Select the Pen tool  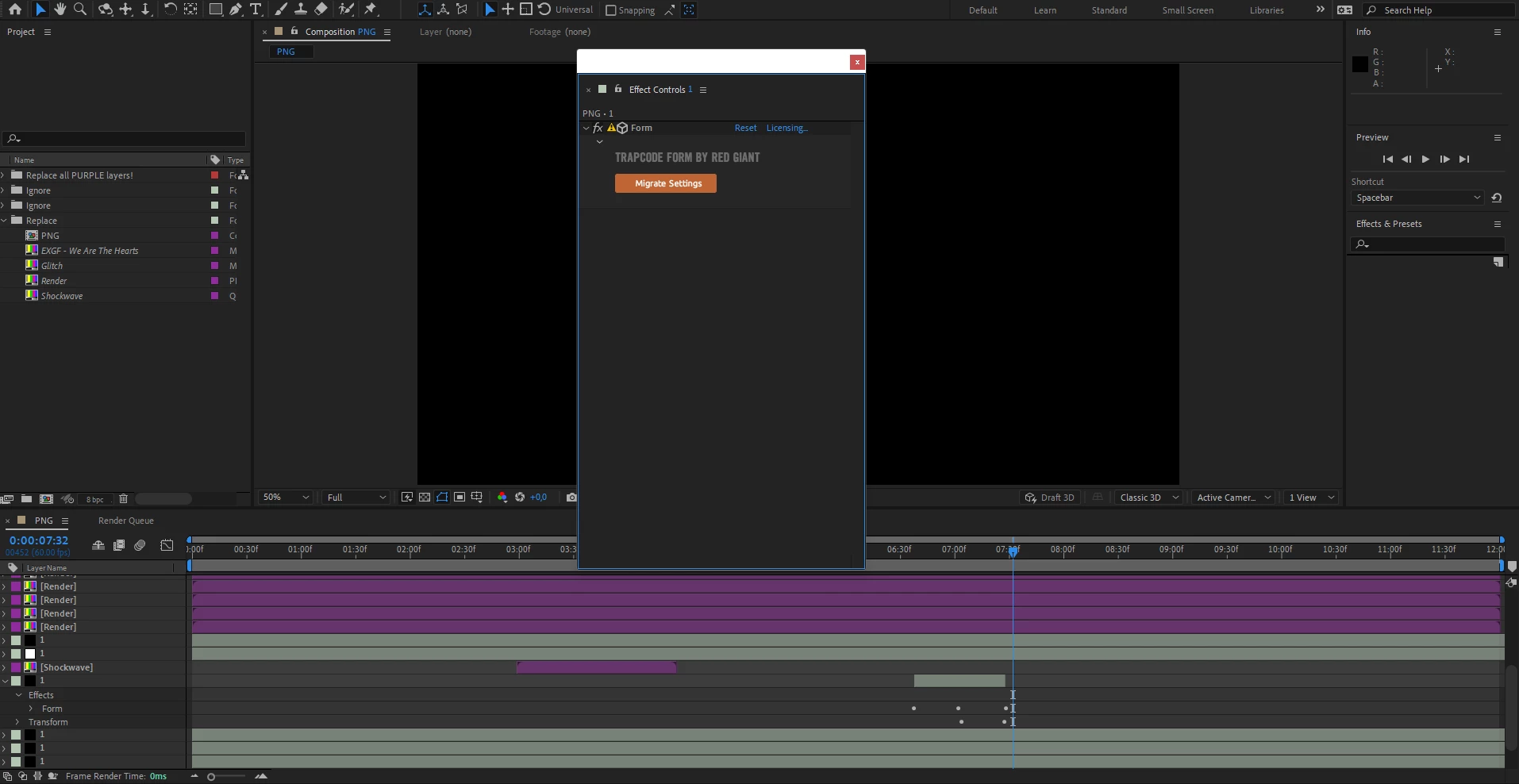(x=236, y=10)
